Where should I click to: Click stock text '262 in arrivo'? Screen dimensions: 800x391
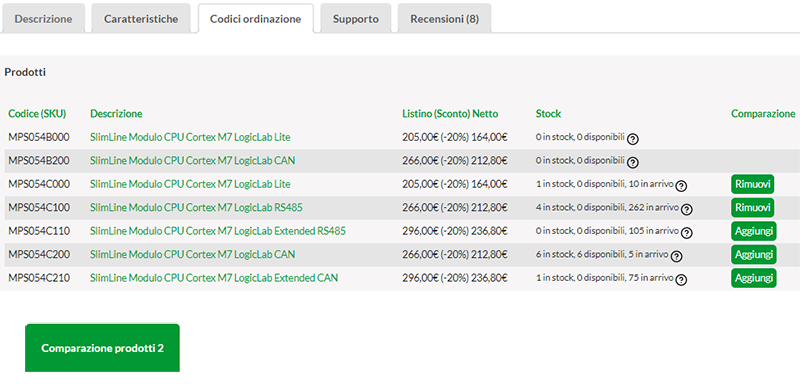653,207
